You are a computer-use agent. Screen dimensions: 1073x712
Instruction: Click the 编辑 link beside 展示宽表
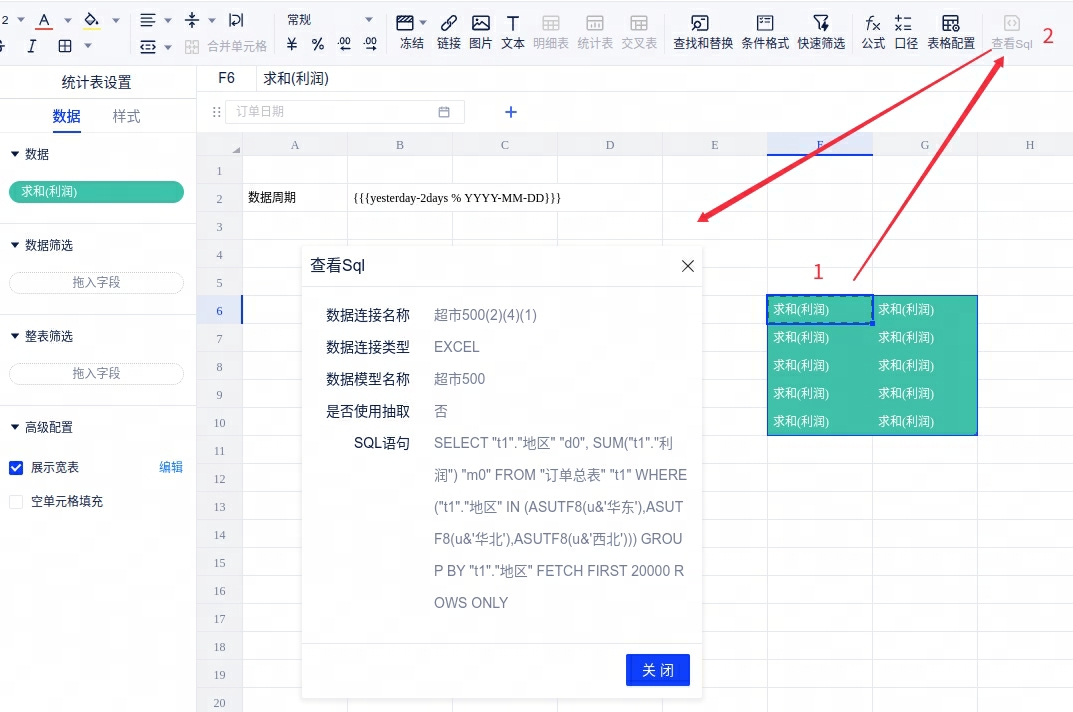[171, 467]
